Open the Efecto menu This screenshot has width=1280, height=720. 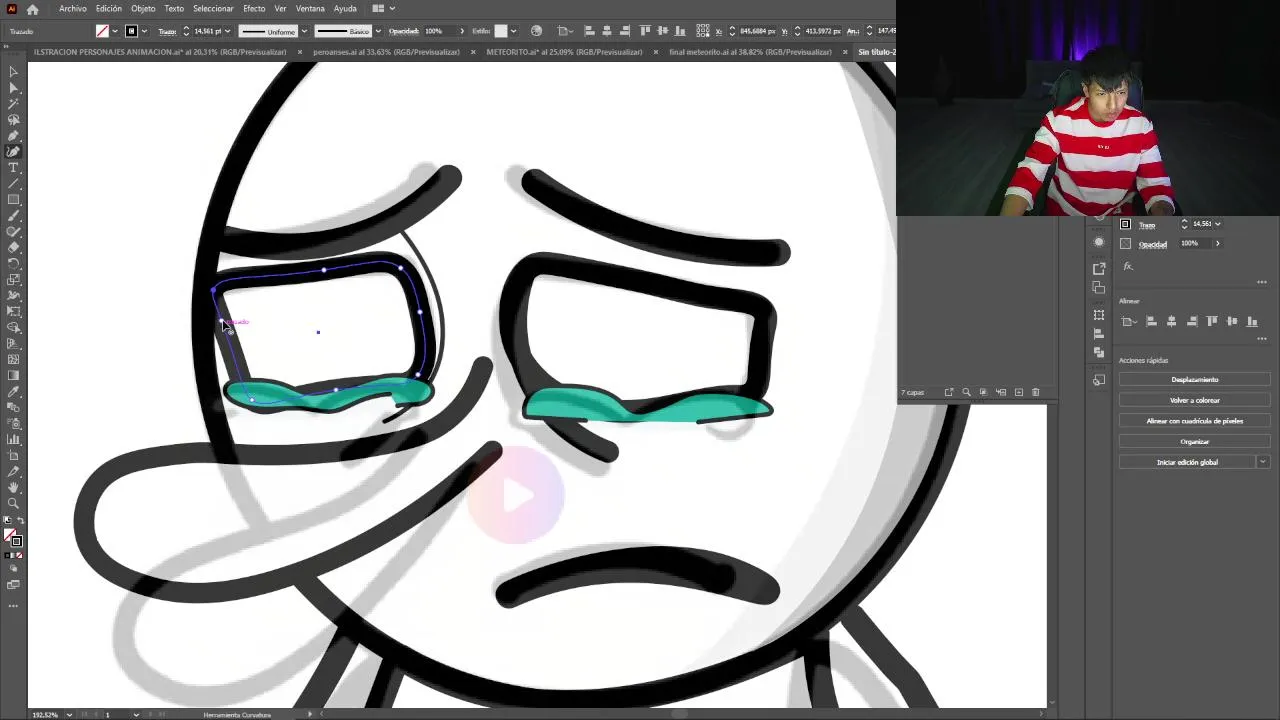[x=254, y=9]
